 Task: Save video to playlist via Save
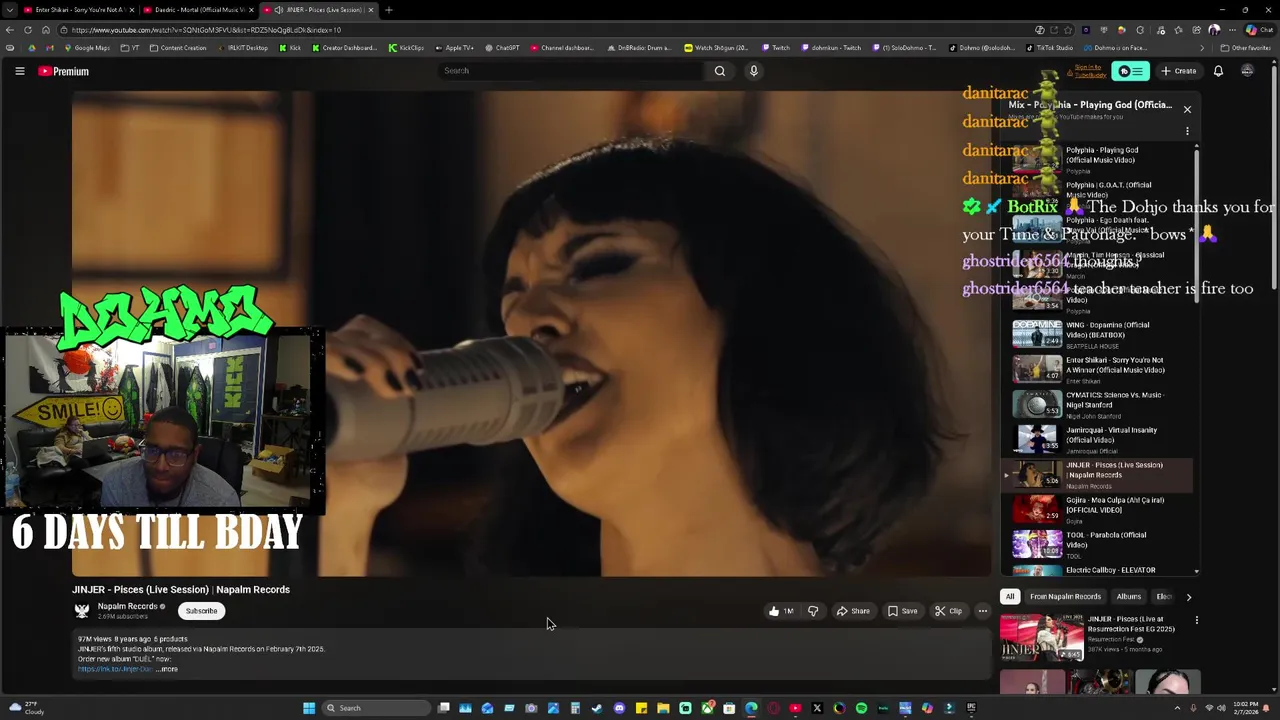click(x=902, y=611)
